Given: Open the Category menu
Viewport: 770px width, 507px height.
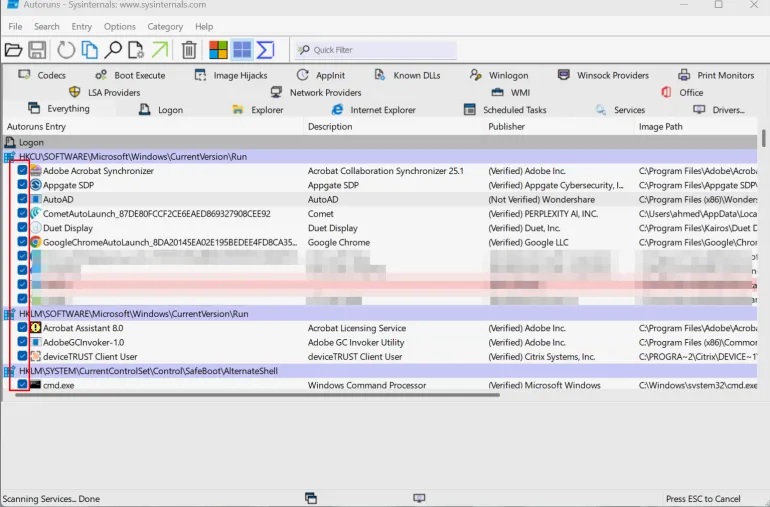Looking at the screenshot, I should click(164, 27).
